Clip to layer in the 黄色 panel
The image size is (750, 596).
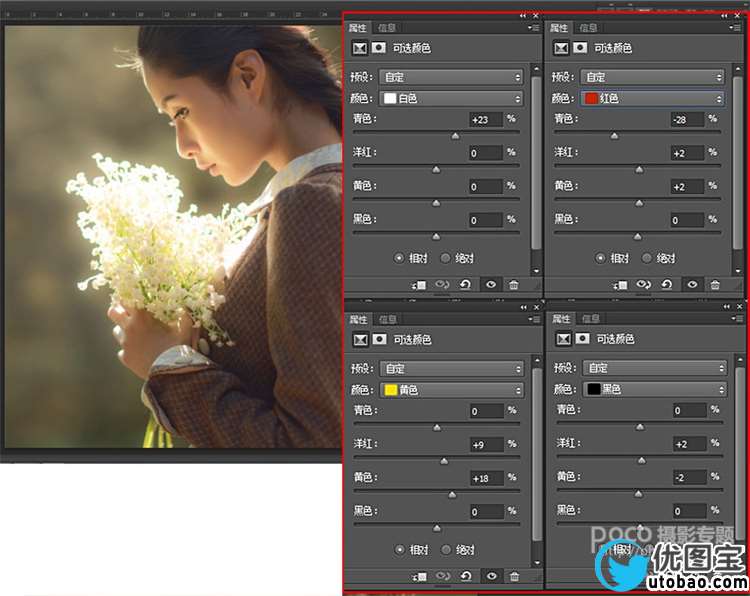click(419, 576)
